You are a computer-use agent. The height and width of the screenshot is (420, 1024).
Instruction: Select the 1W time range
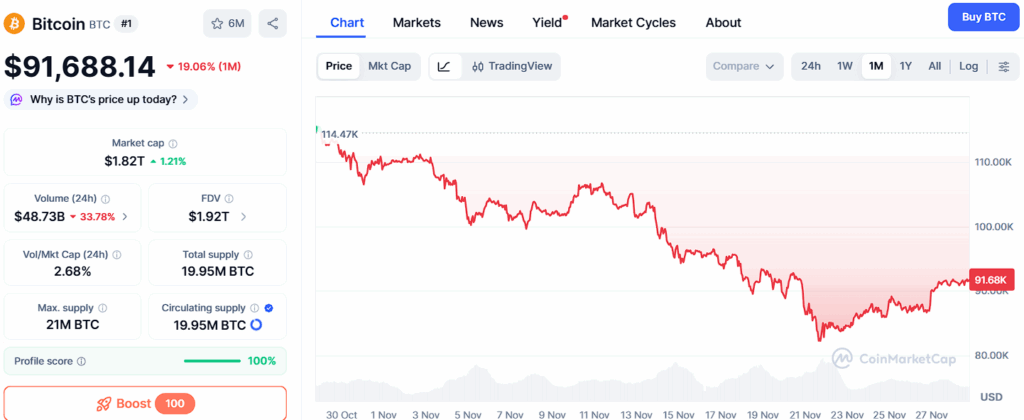point(845,67)
